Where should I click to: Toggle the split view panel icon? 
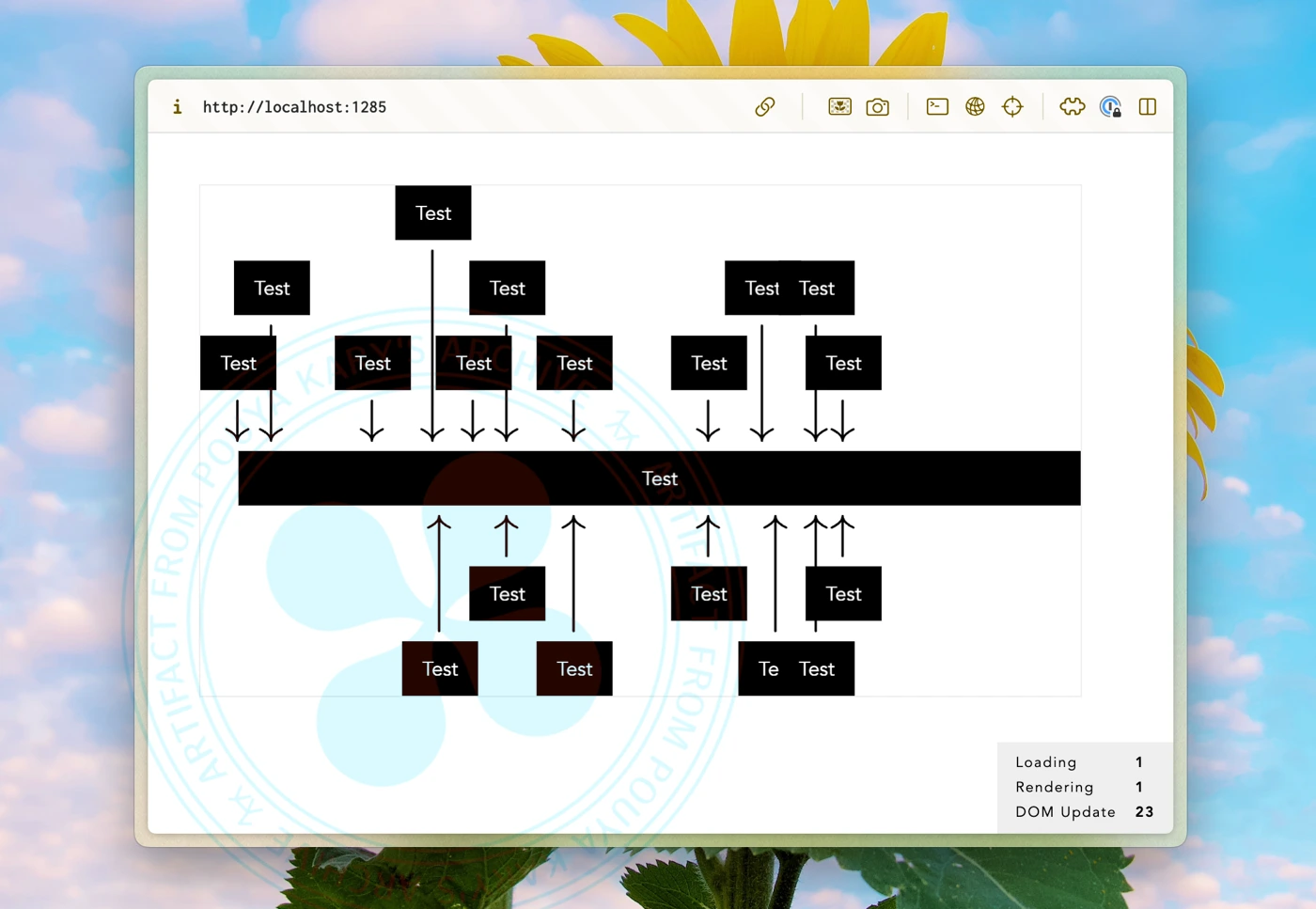(x=1147, y=107)
